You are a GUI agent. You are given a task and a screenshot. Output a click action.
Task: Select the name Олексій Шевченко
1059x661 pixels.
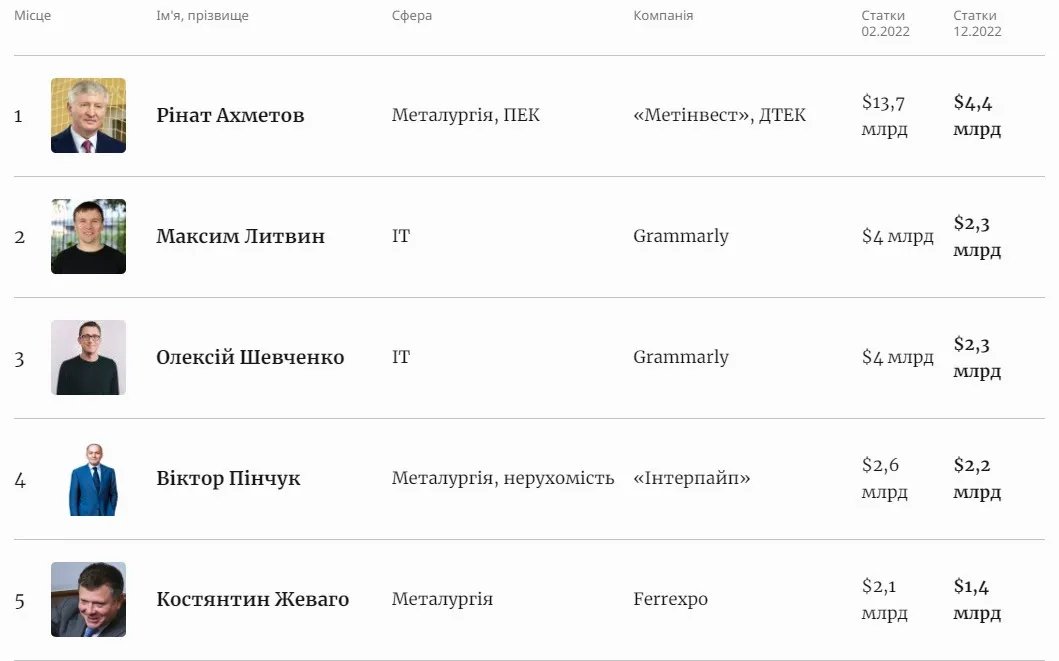tap(250, 358)
